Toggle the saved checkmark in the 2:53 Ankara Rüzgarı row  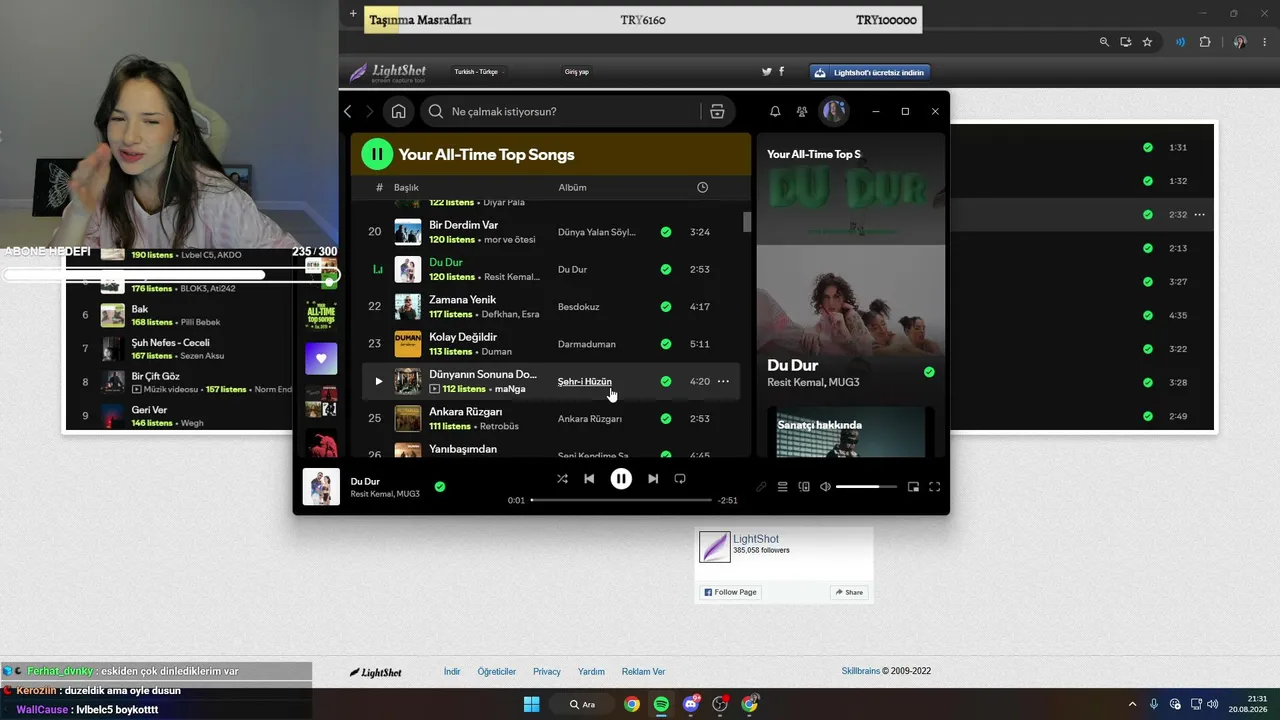click(666, 418)
